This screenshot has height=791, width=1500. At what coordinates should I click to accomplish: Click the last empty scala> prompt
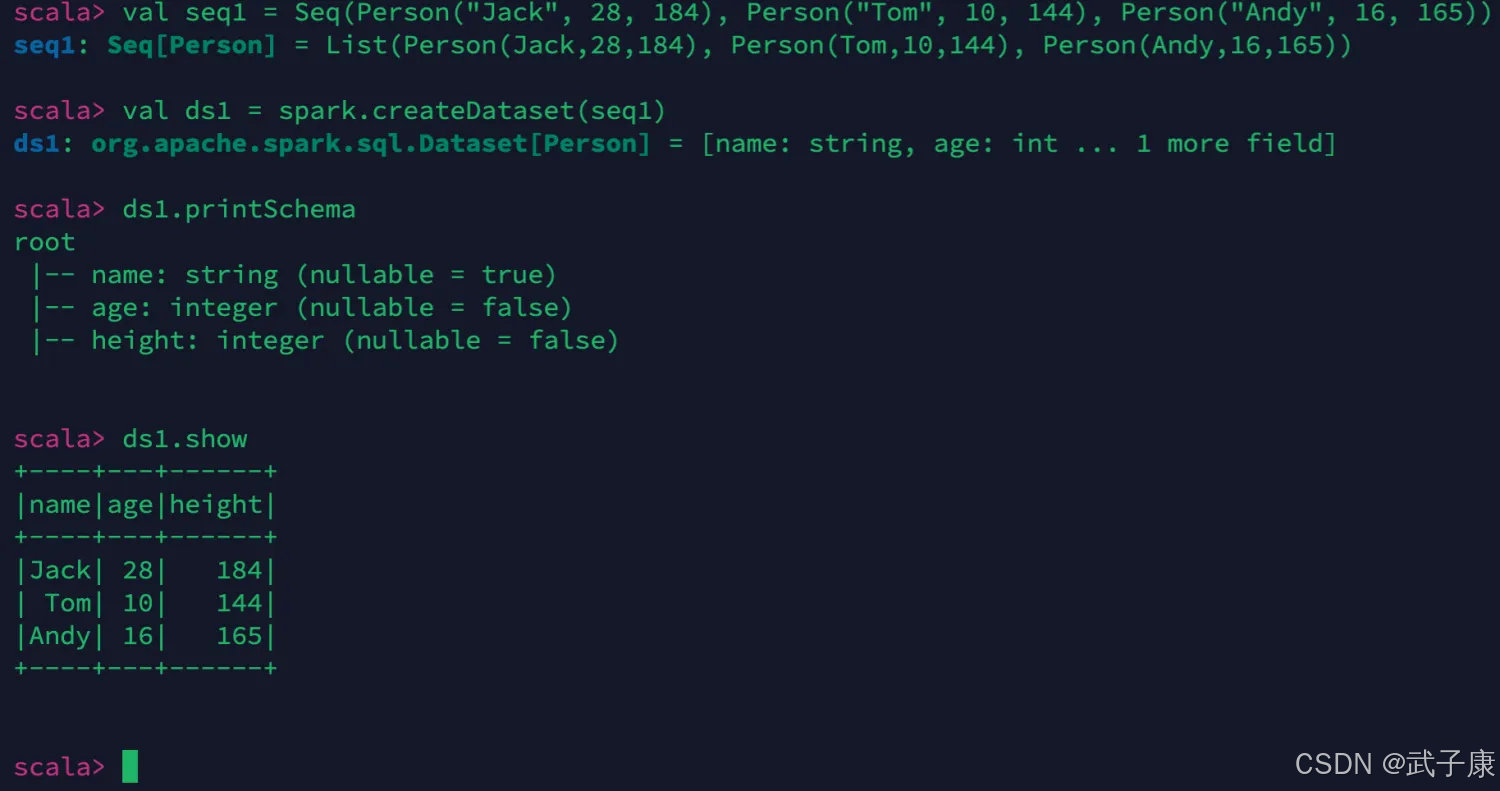pyautogui.click(x=59, y=767)
